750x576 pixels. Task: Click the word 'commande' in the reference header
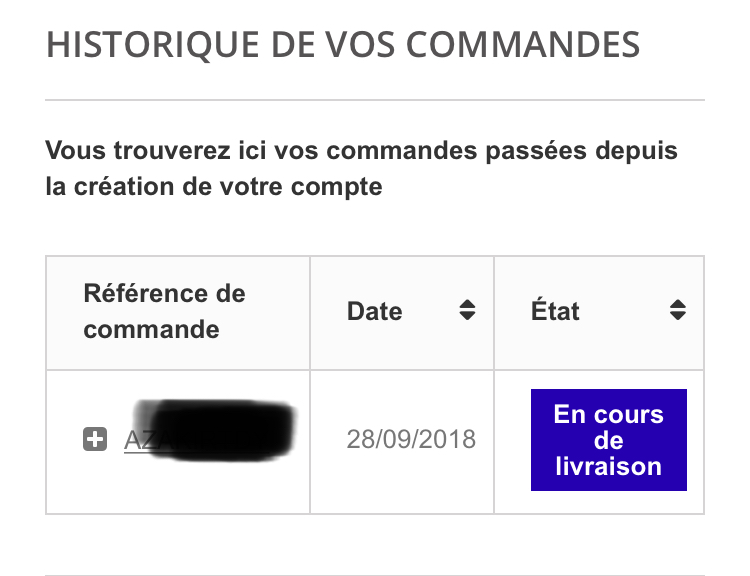151,330
